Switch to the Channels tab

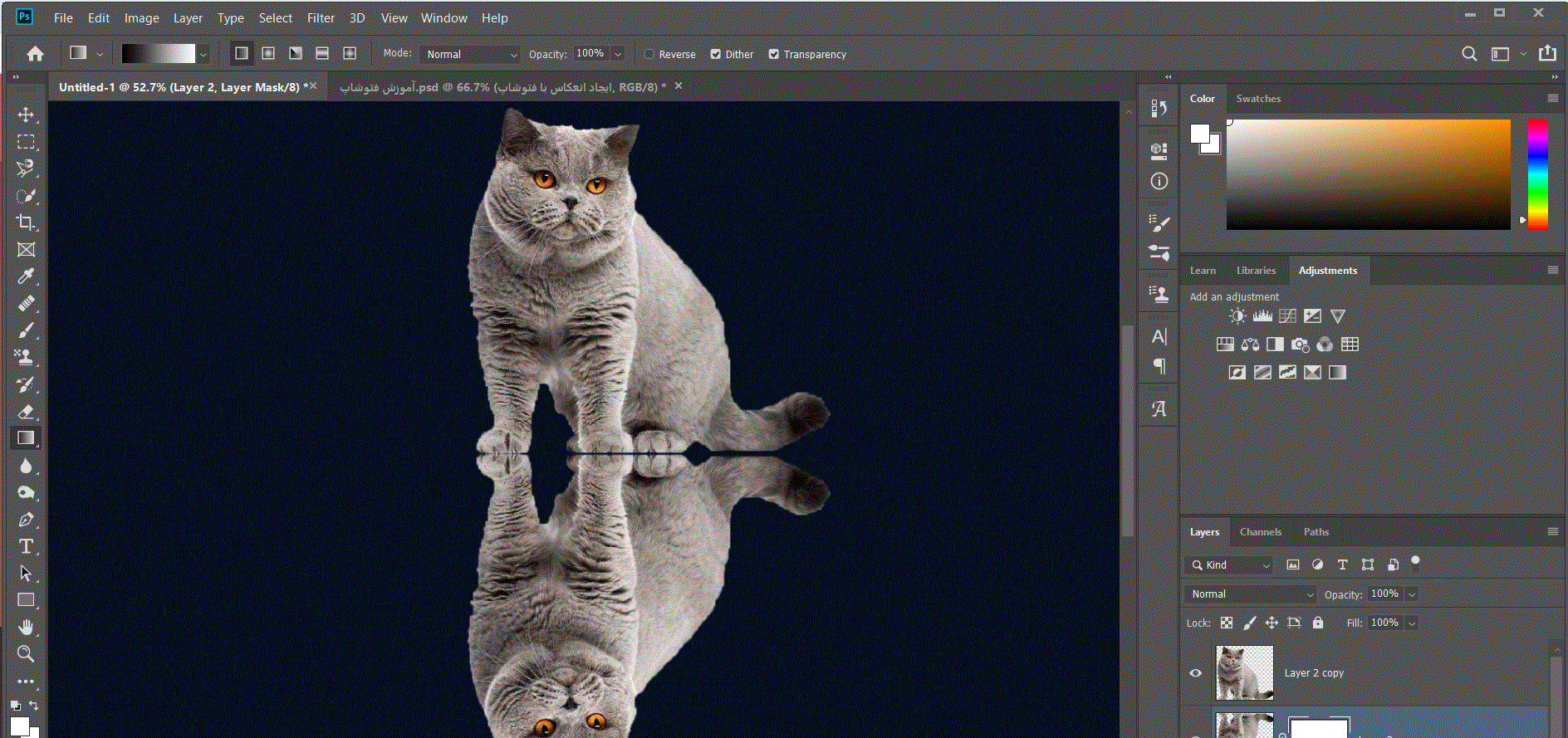pyautogui.click(x=1260, y=532)
